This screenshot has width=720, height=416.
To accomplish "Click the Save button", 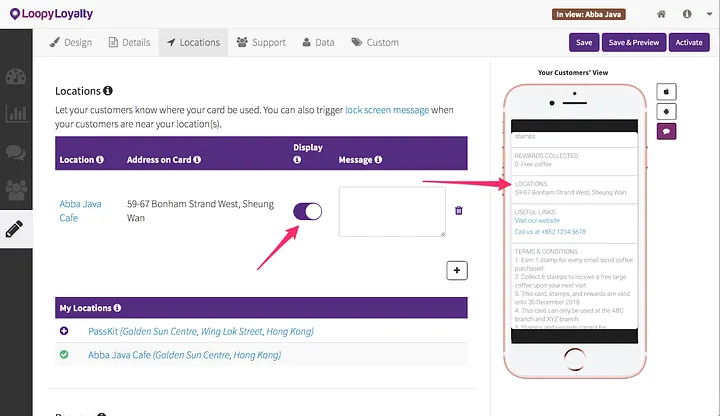I will pos(584,42).
